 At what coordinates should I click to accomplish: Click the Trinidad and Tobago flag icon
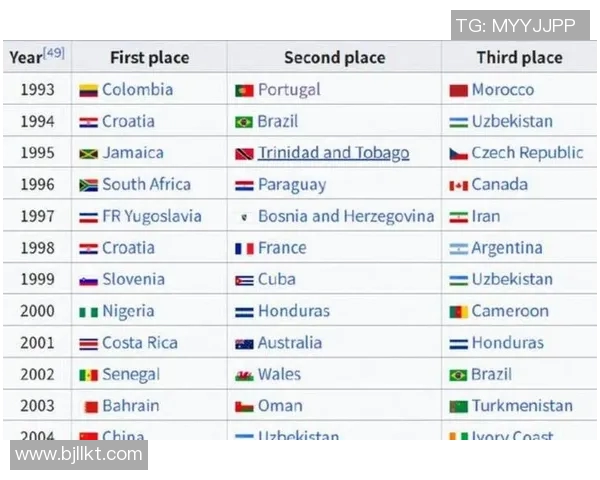click(244, 154)
